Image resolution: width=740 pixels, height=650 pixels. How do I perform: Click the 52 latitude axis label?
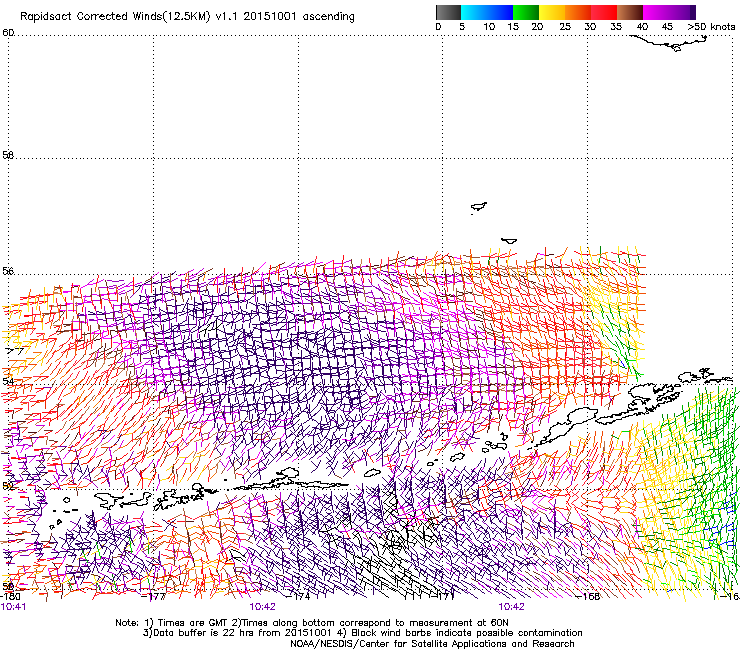coord(8,486)
